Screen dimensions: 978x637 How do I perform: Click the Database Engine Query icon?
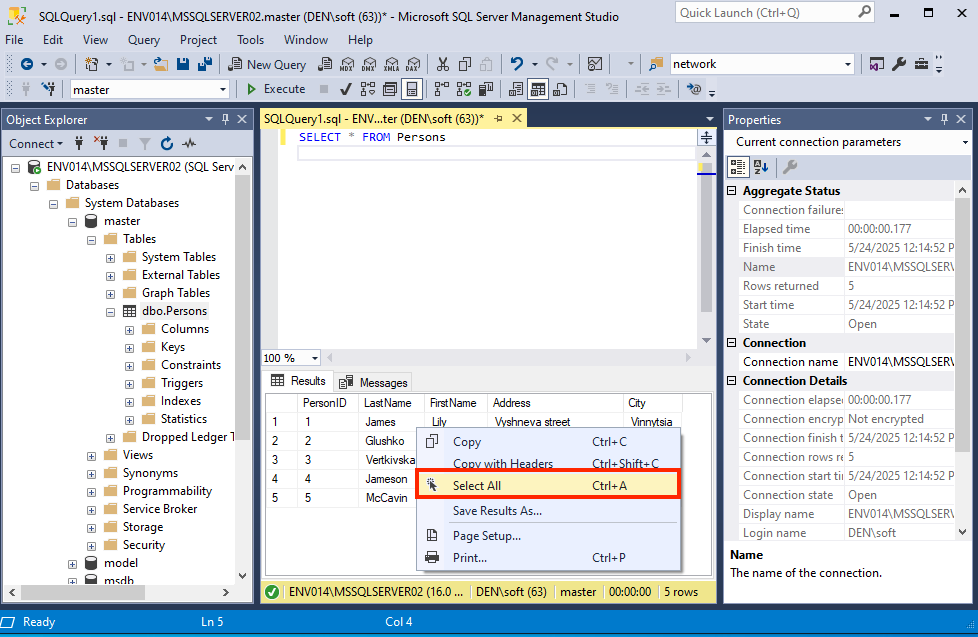[325, 64]
